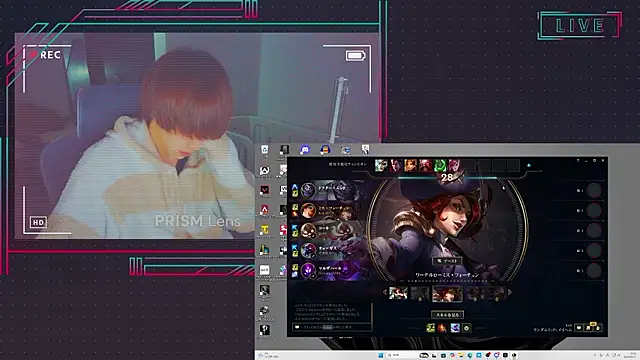640x360 pixels.
Task: Select the highlighted center skin thumbnail
Action: 447,293
